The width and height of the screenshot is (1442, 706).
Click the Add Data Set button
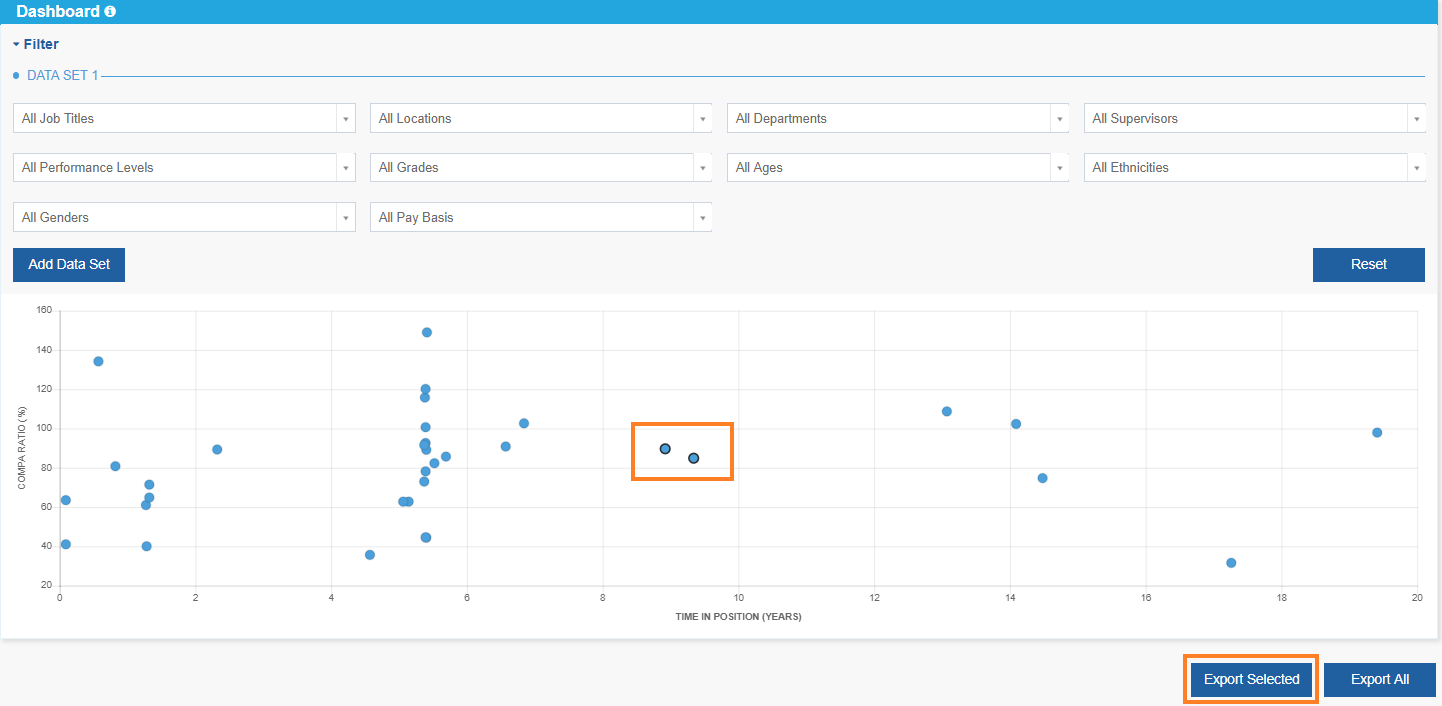68,264
